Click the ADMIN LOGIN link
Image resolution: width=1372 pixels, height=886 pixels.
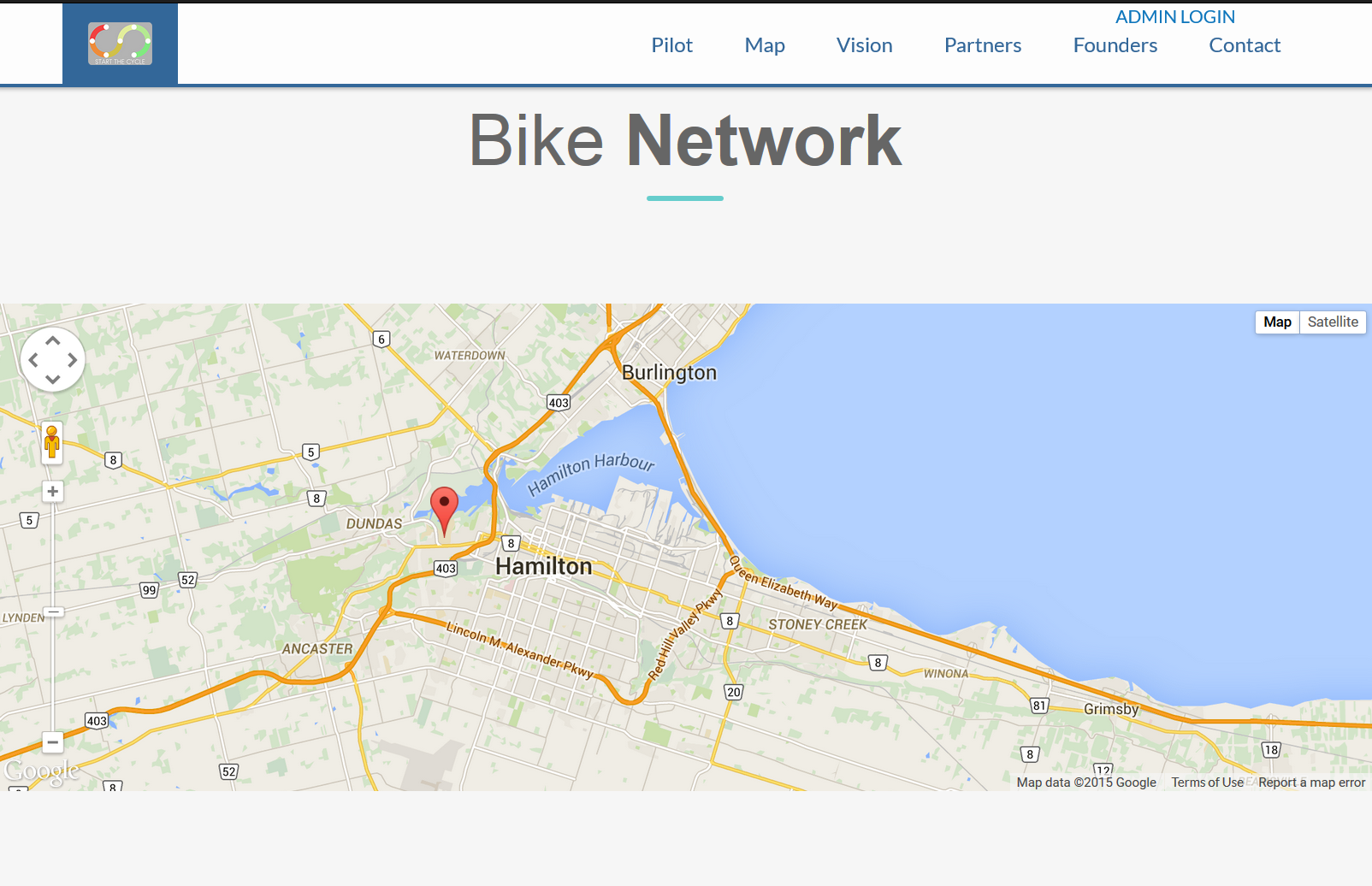click(x=1175, y=17)
